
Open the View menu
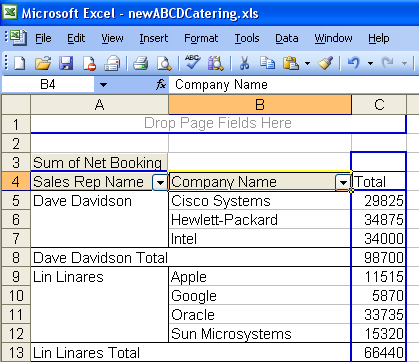tap(112, 38)
